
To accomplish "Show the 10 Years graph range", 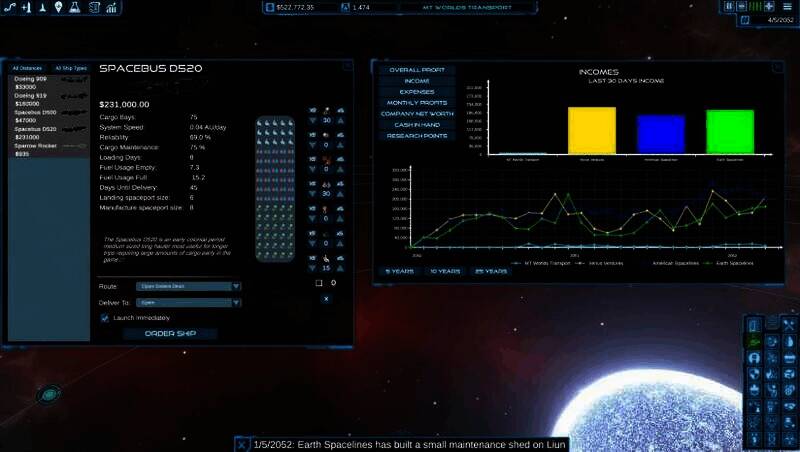I will [x=446, y=271].
